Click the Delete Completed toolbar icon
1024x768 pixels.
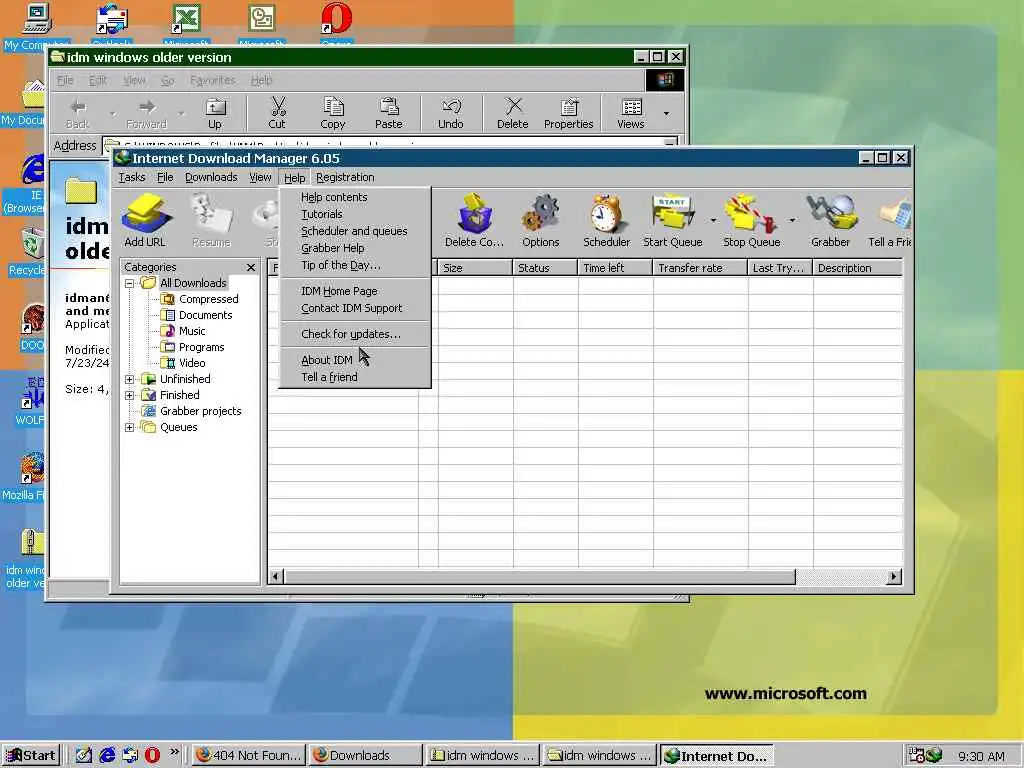click(474, 221)
